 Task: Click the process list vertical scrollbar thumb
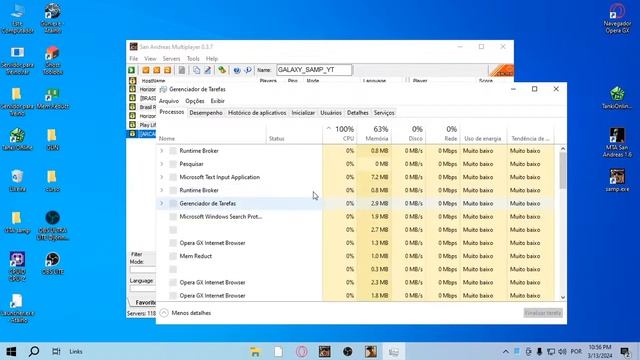(563, 171)
